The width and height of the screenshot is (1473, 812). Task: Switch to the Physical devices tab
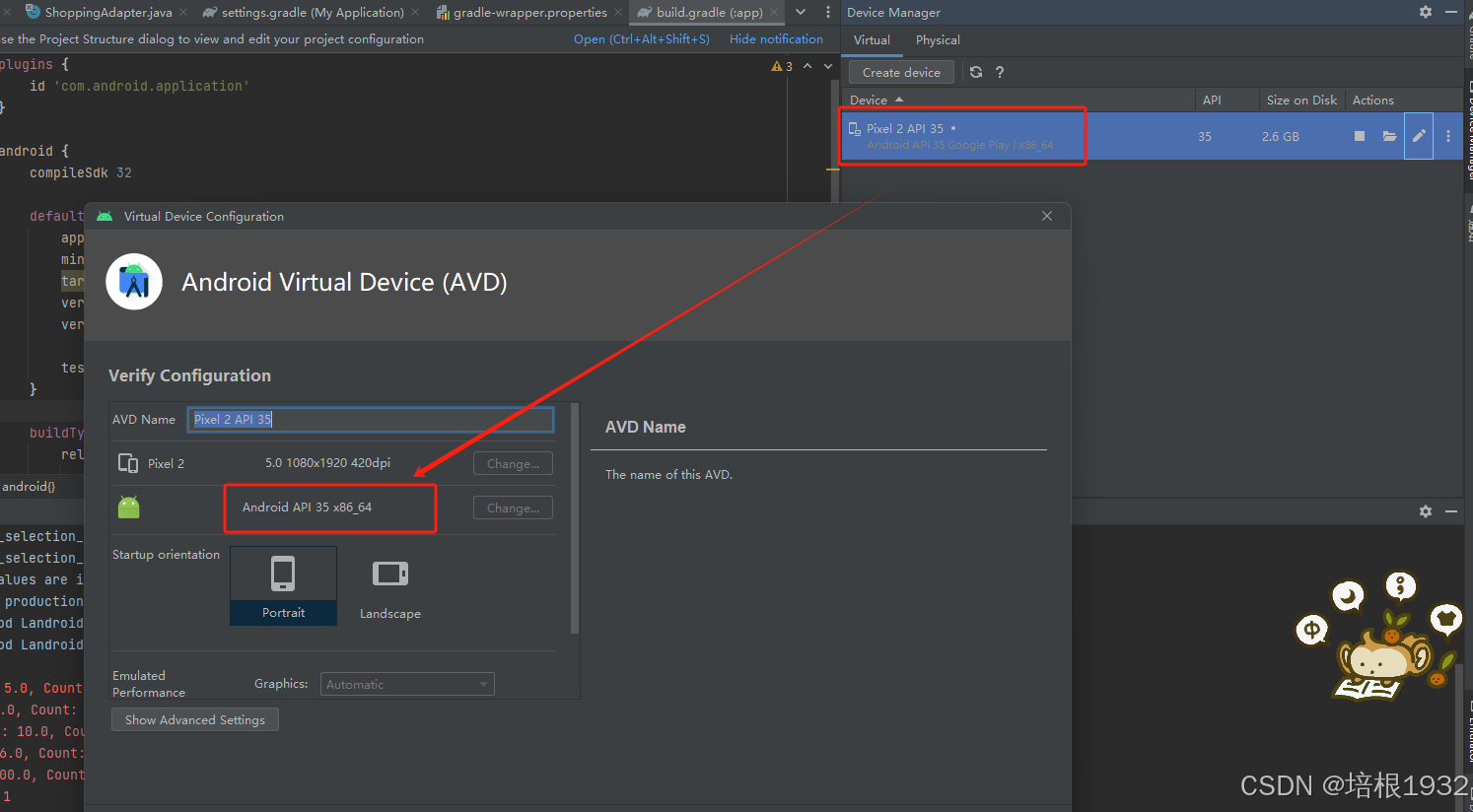(x=937, y=39)
